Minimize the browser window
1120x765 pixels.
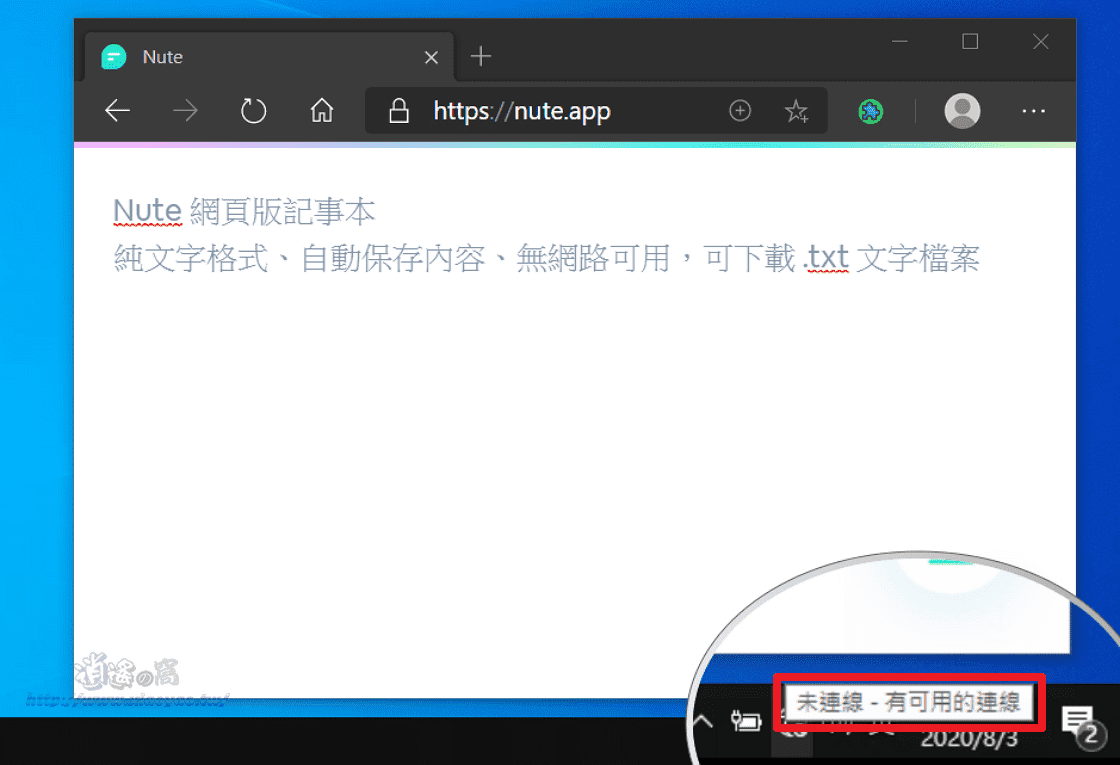[x=900, y=41]
